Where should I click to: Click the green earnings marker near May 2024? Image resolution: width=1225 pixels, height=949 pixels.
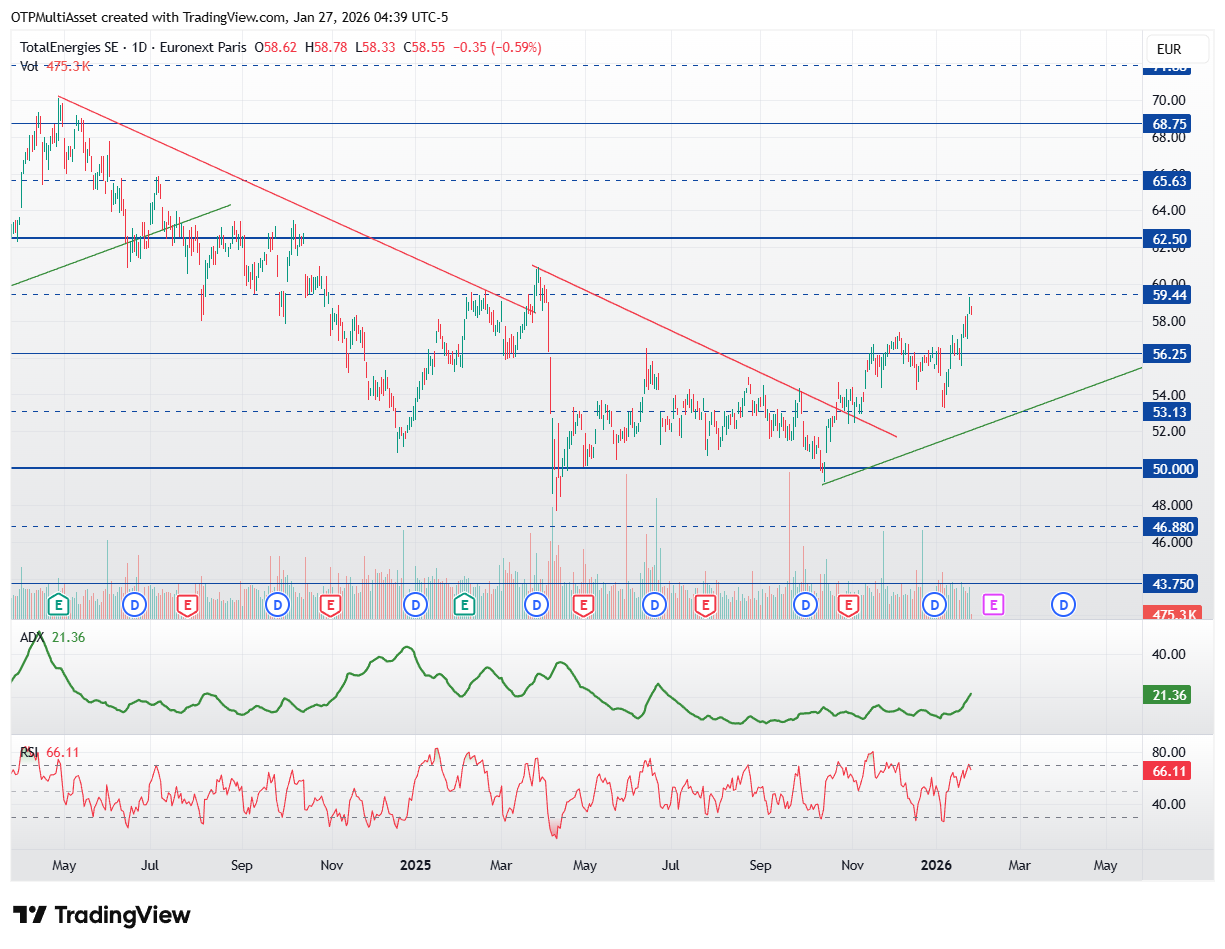pyautogui.click(x=59, y=604)
